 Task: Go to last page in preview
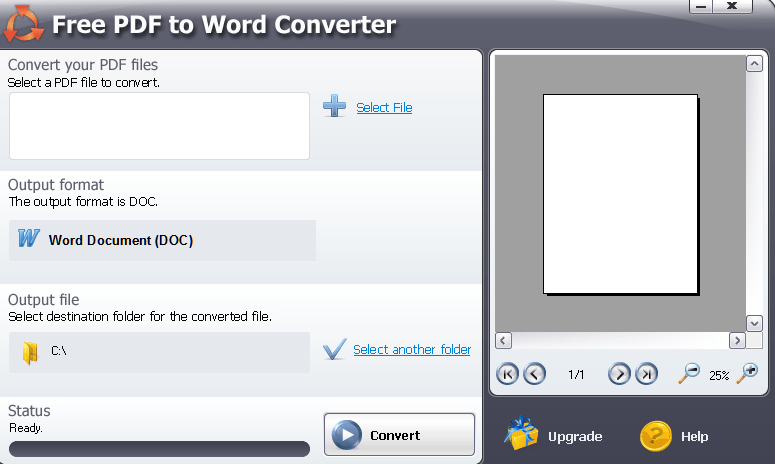click(x=646, y=374)
